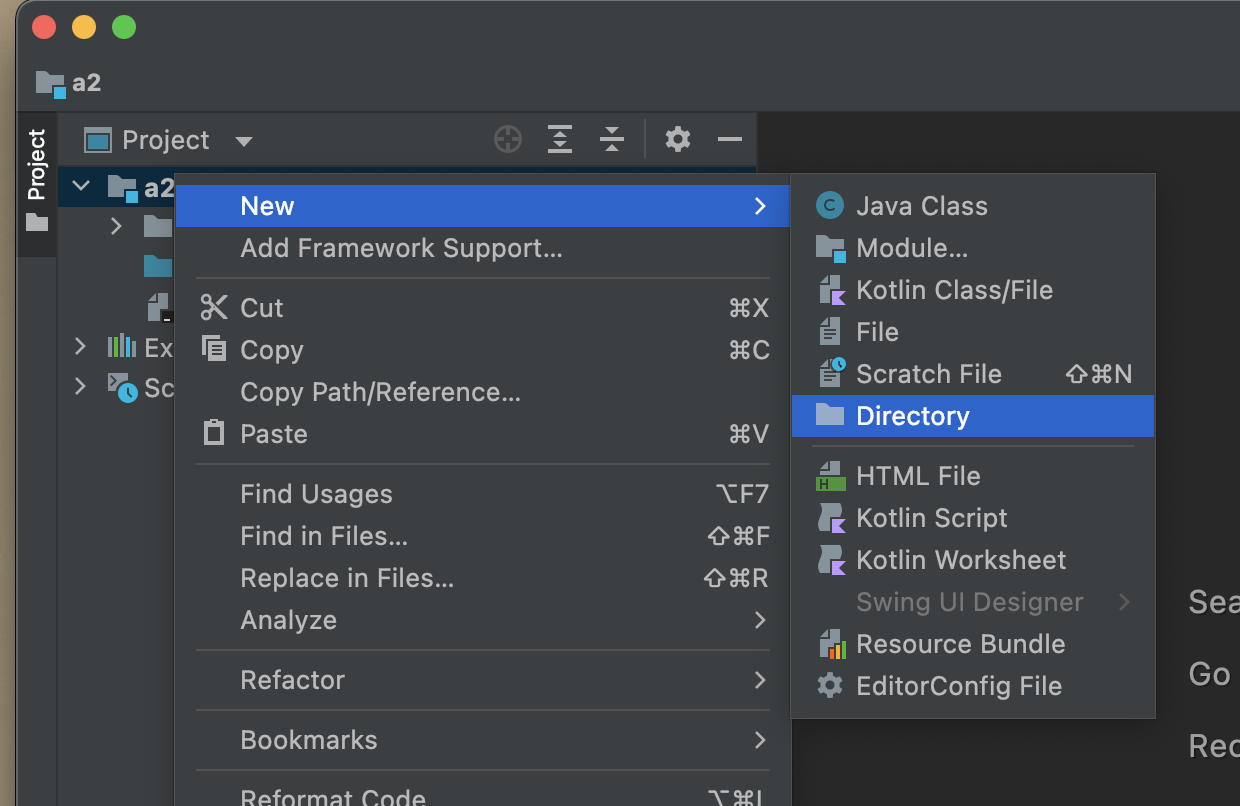Create a new Scratch File
Screen dimensions: 1240x806
tap(928, 374)
